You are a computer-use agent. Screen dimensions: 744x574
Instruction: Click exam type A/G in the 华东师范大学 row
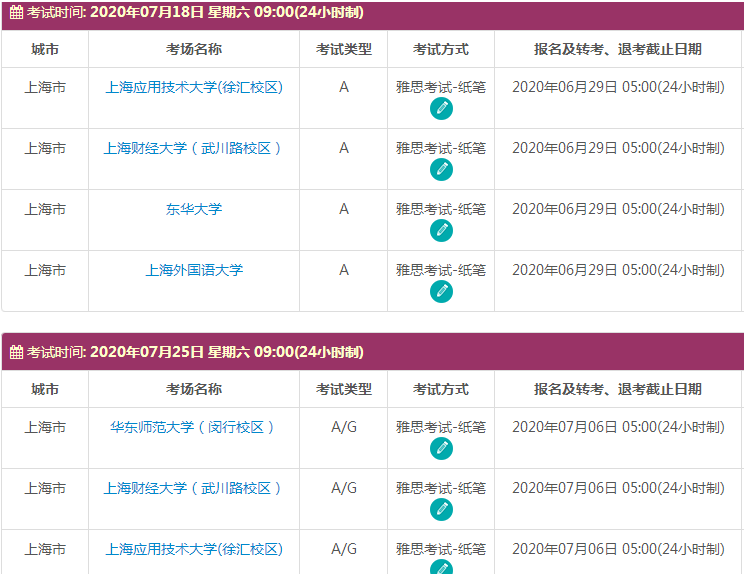tap(344, 427)
